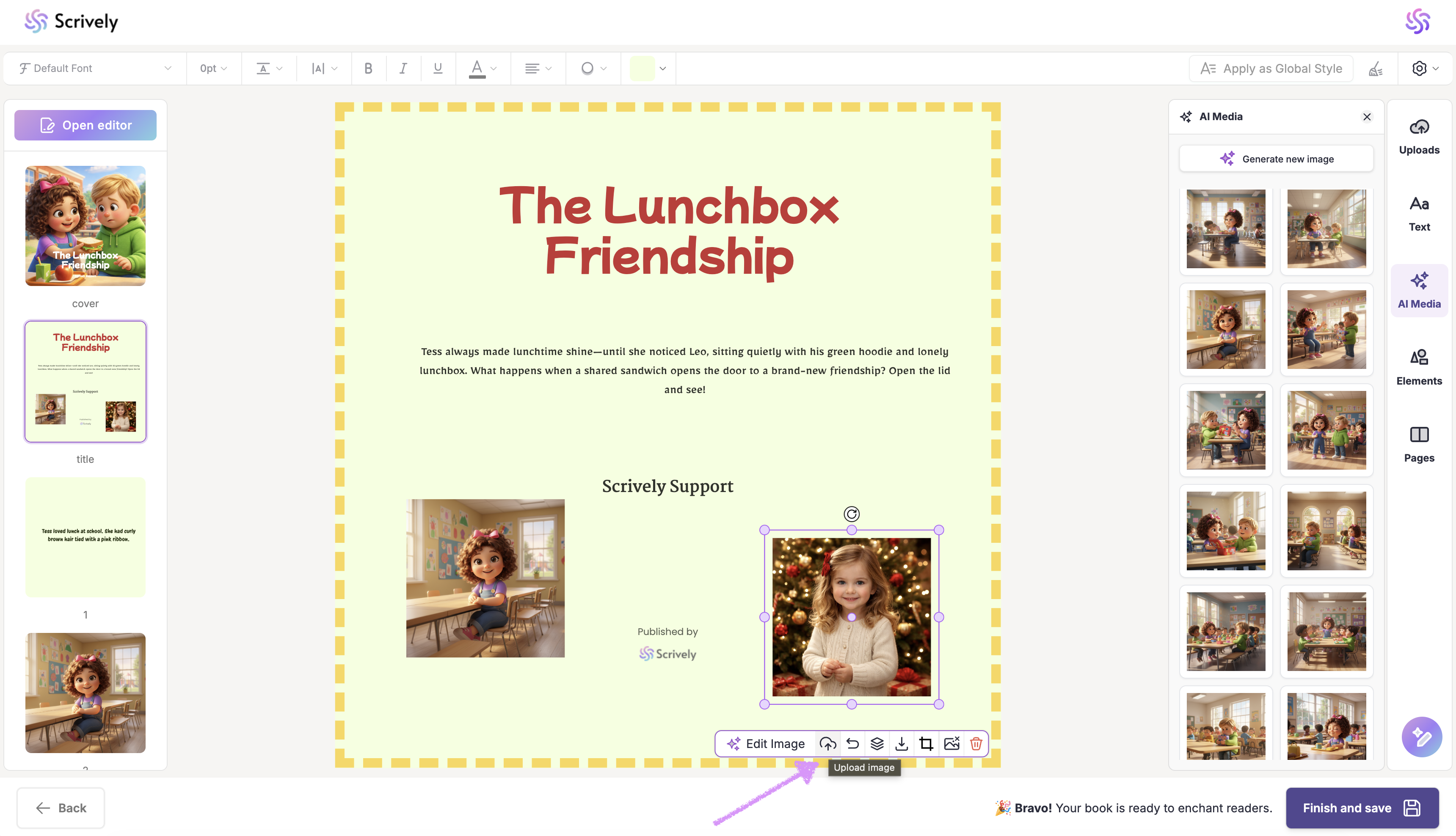Click the crop icon in image toolbar
Screen dimensions: 1456x836
tap(926, 744)
